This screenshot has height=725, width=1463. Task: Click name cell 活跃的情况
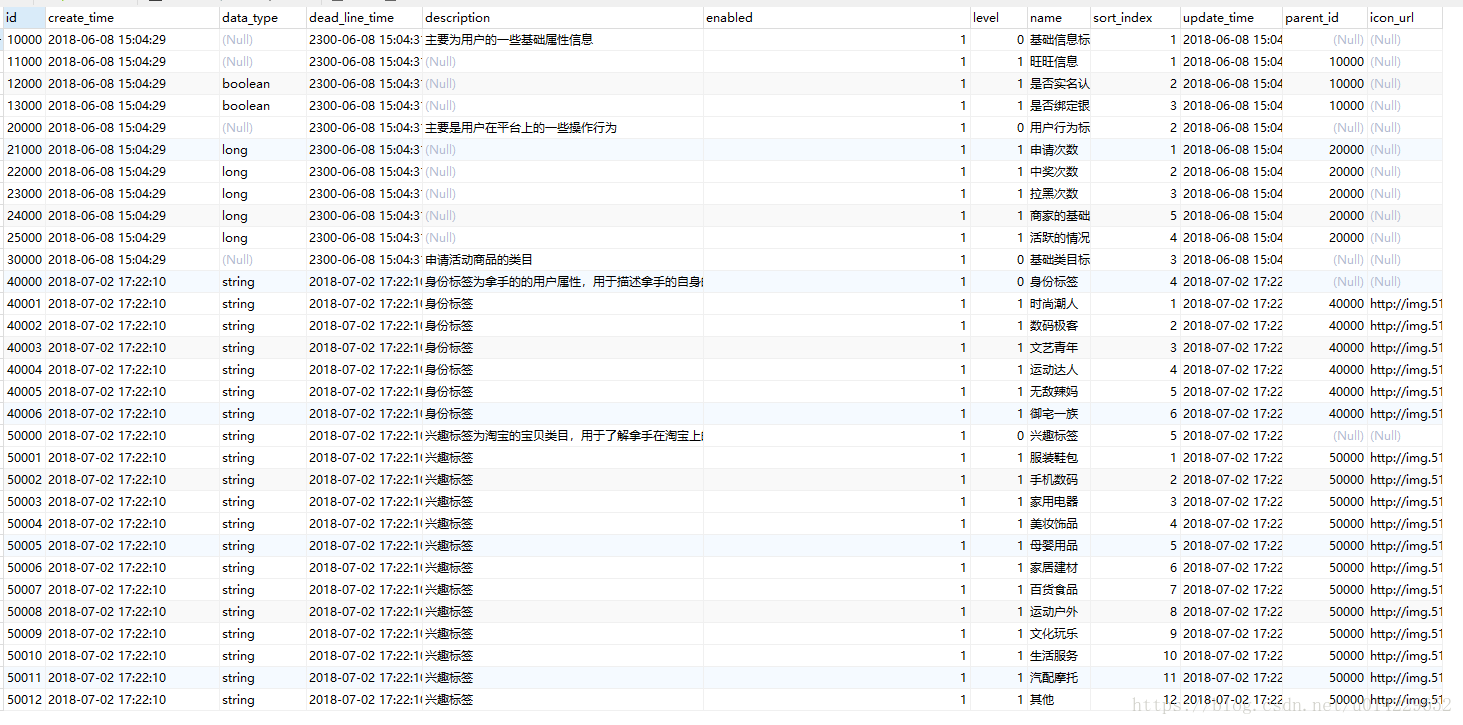point(1059,238)
